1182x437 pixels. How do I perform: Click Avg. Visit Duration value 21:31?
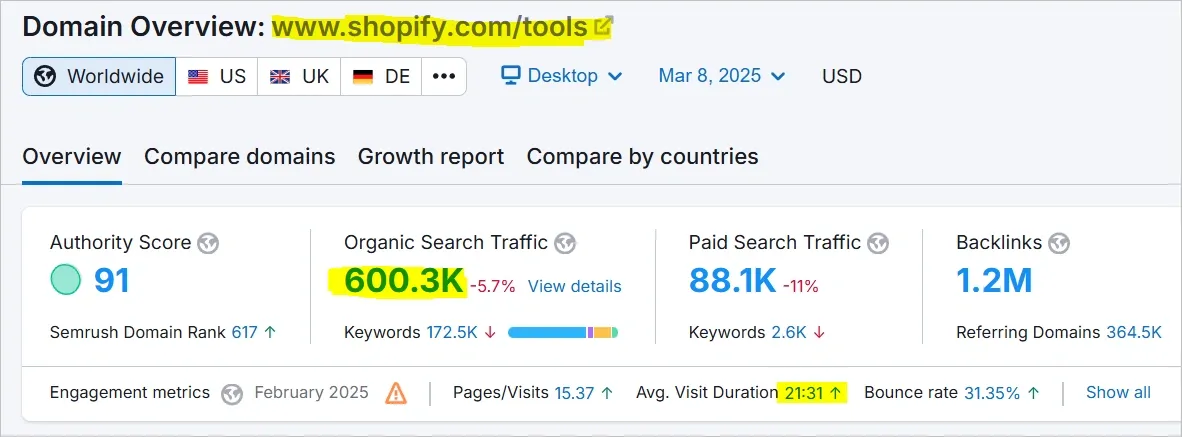(x=804, y=393)
